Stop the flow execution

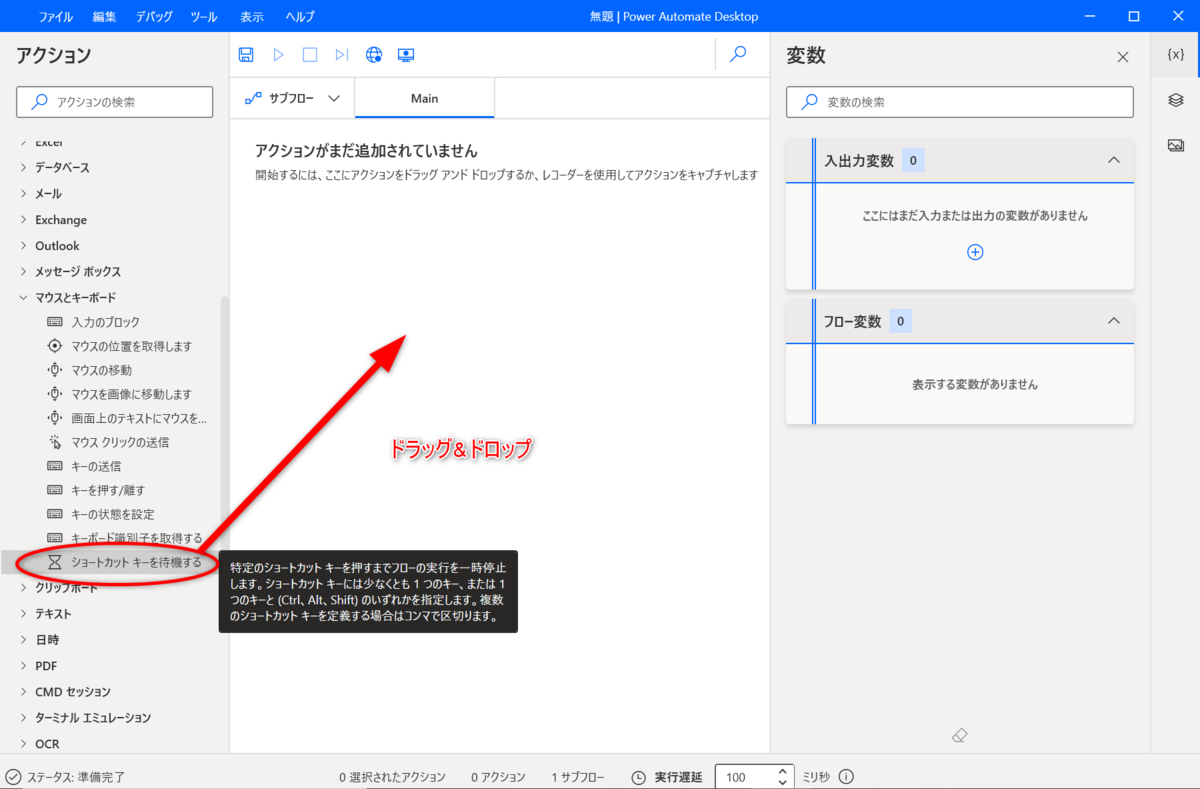[x=310, y=55]
